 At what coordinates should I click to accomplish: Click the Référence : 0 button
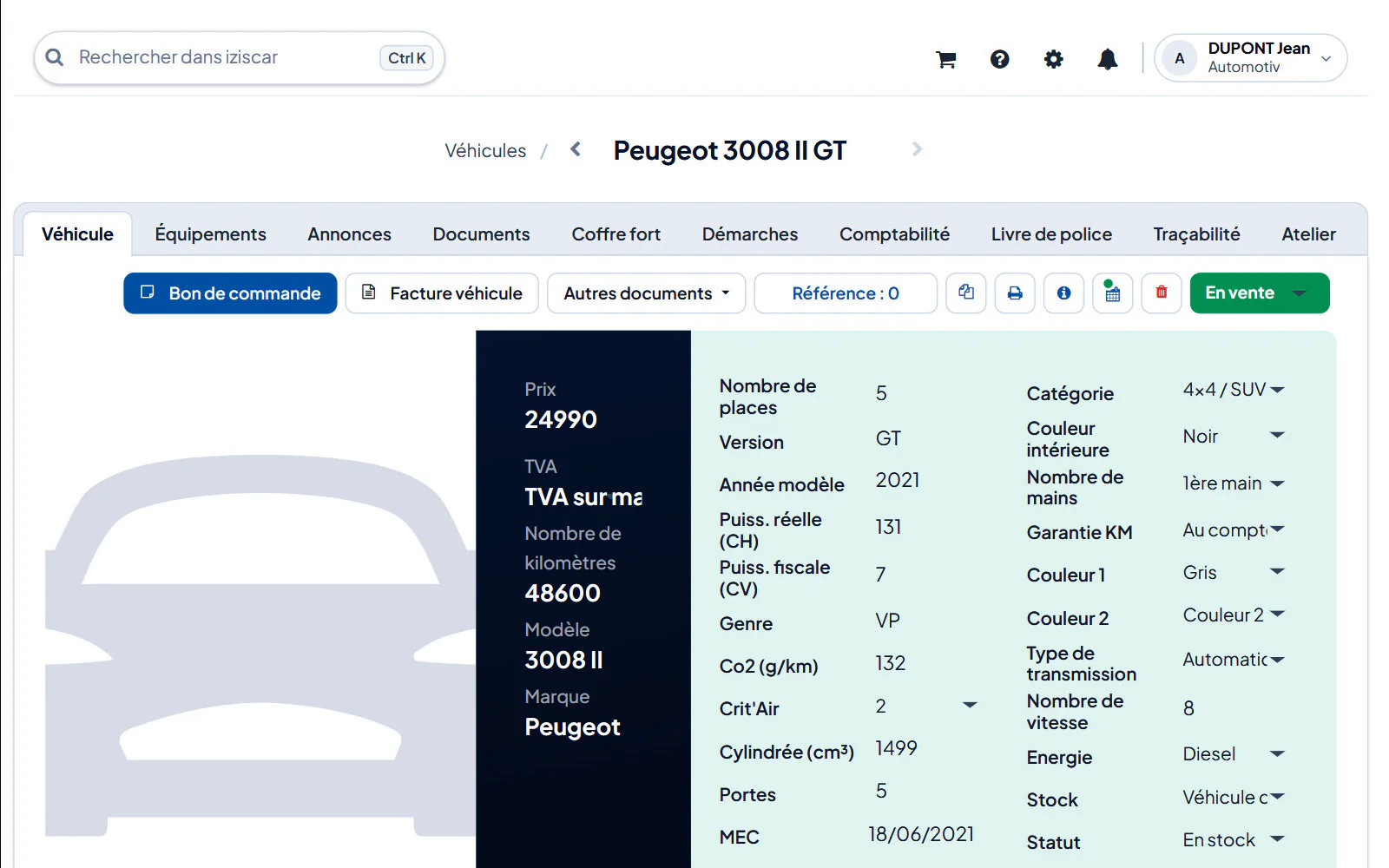[x=846, y=293]
